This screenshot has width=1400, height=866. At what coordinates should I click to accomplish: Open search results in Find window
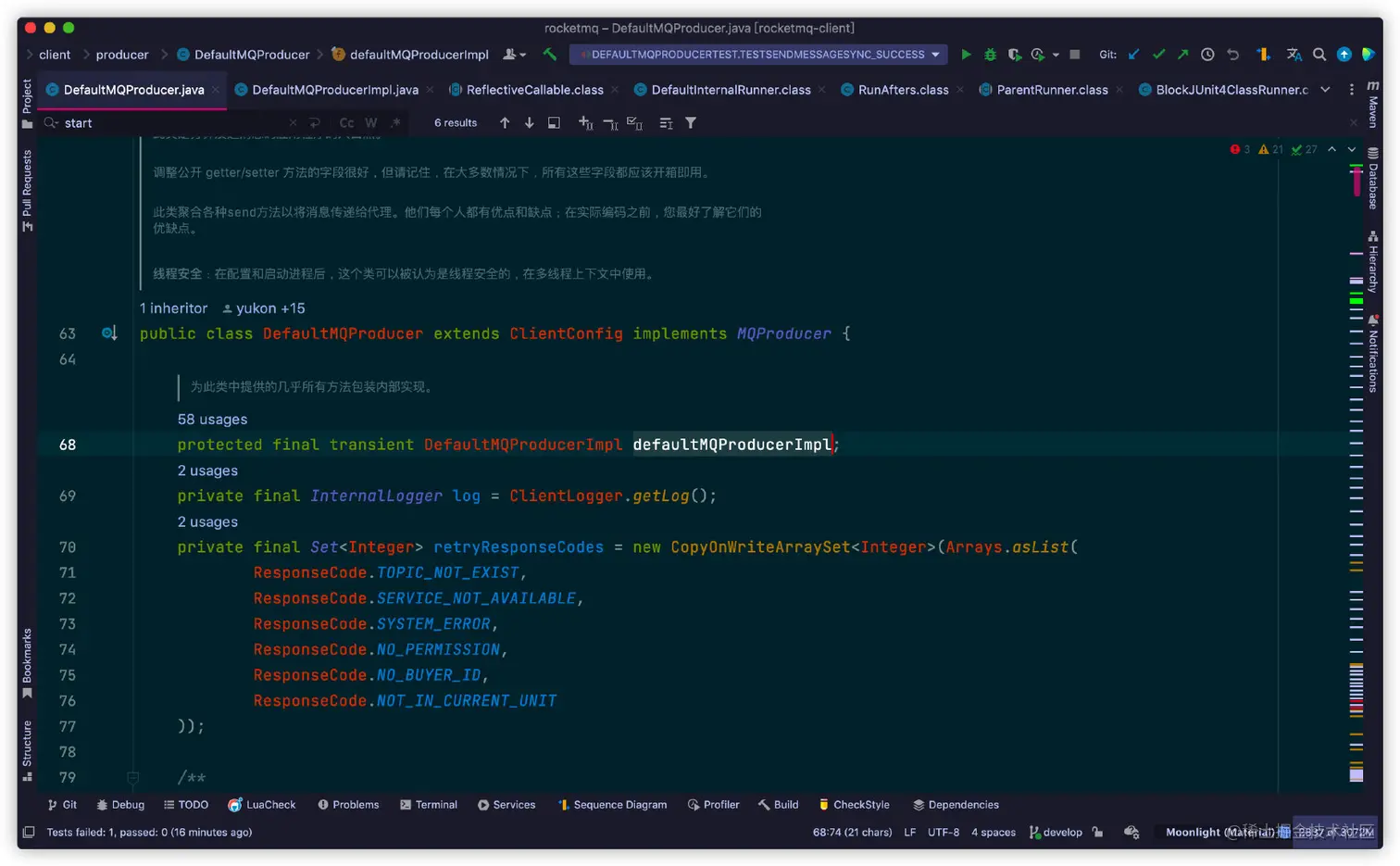point(554,122)
